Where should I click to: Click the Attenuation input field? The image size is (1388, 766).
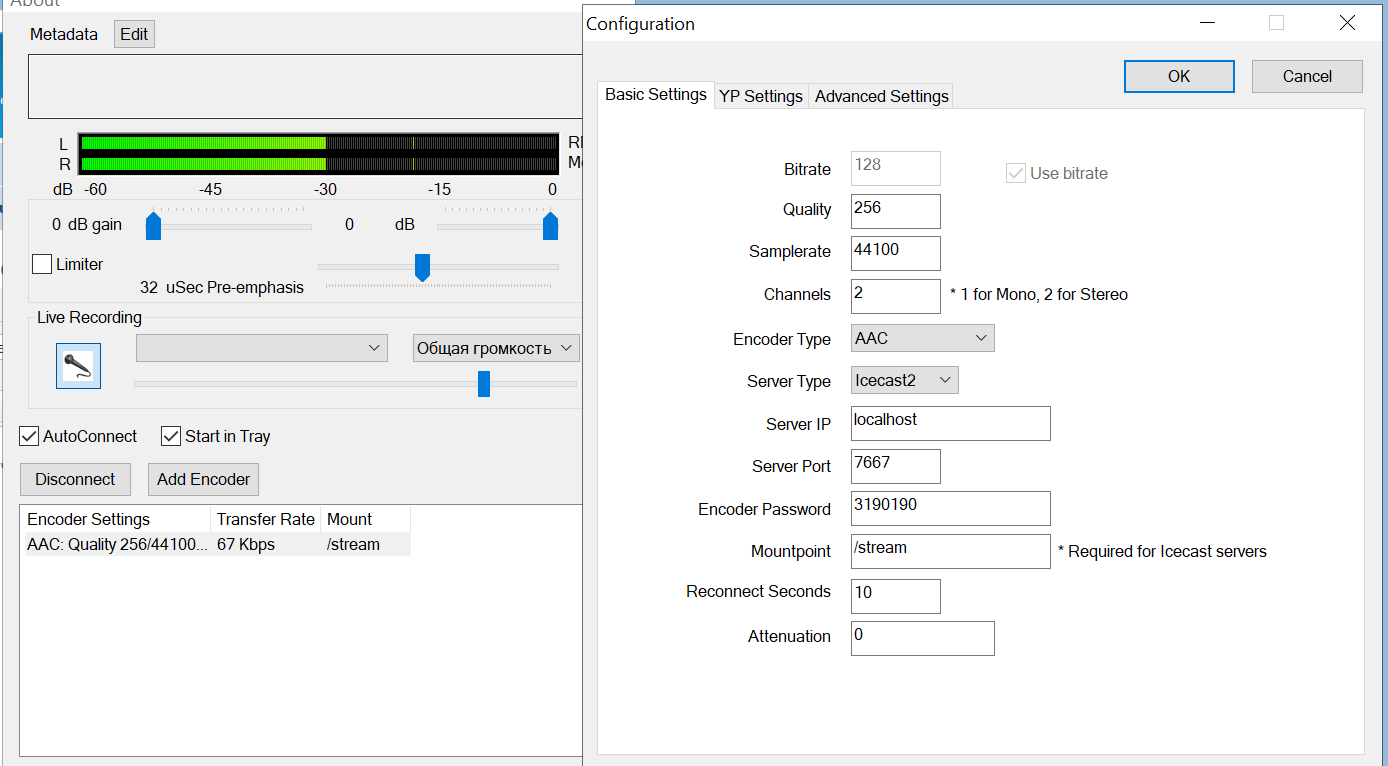tap(923, 638)
